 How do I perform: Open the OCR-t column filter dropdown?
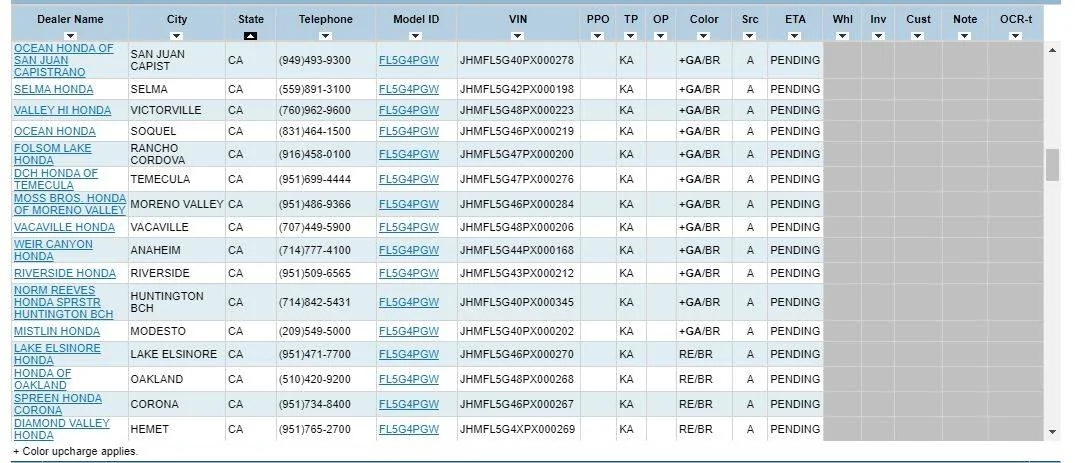tap(1016, 36)
